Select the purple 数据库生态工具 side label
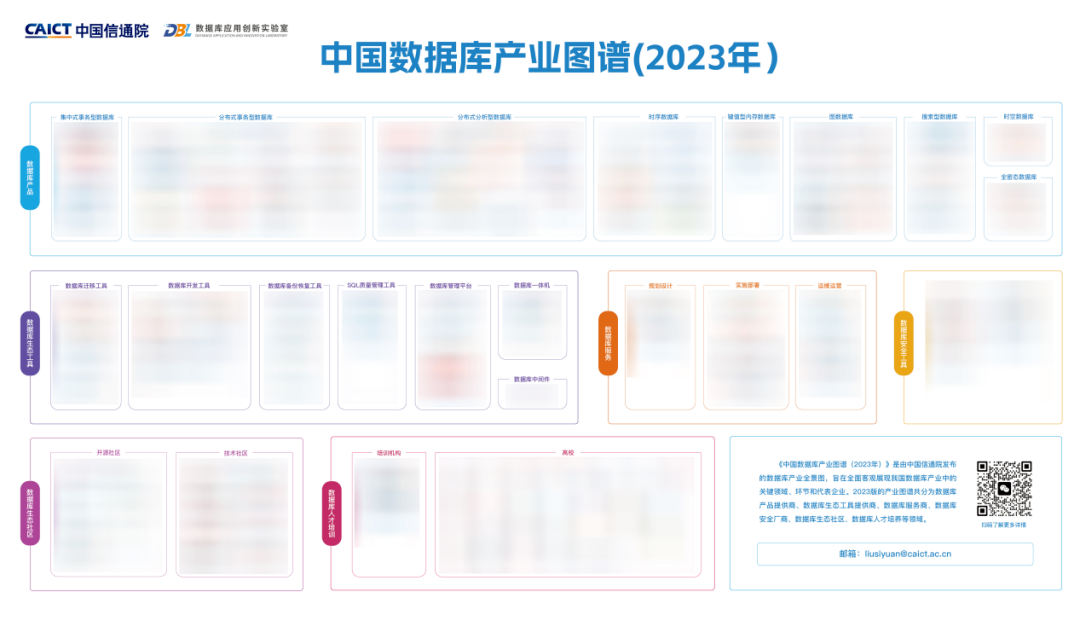This screenshot has width=1080, height=627. coord(30,343)
